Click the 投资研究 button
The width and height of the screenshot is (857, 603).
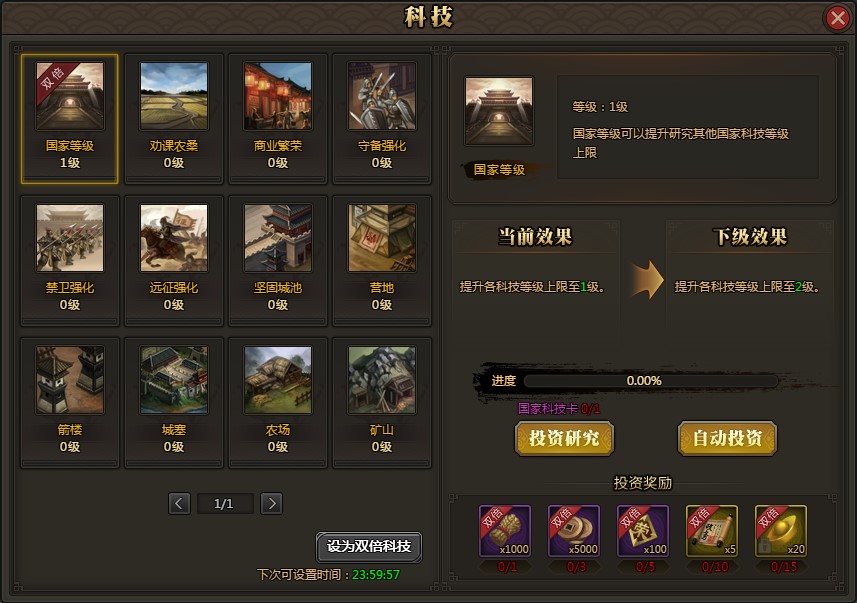564,438
